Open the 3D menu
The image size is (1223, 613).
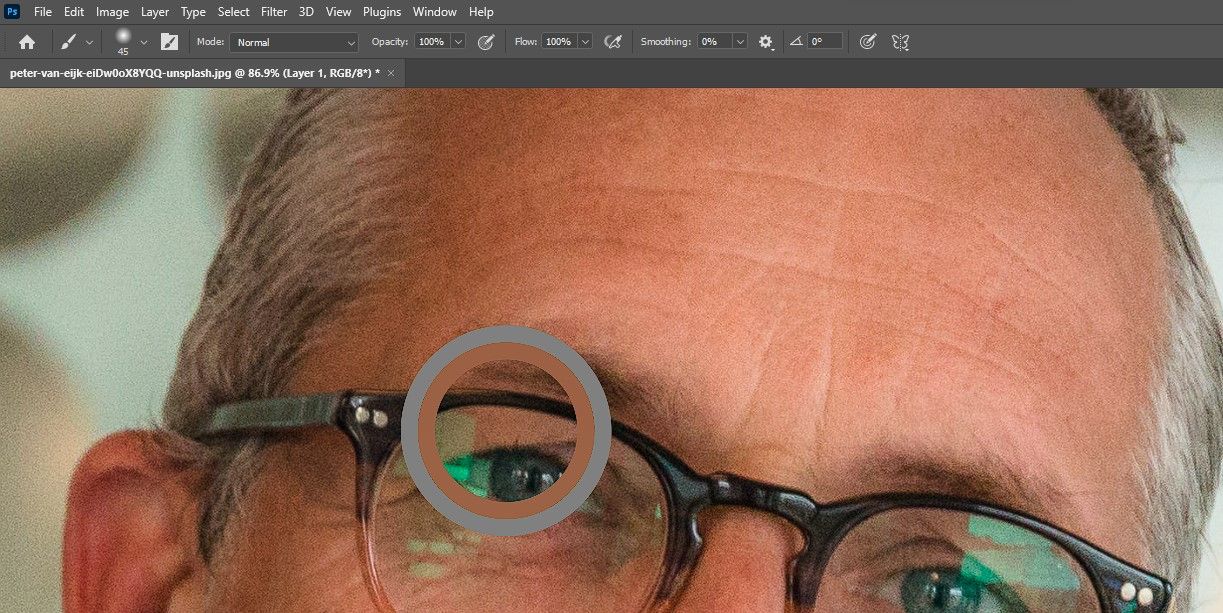pos(306,12)
